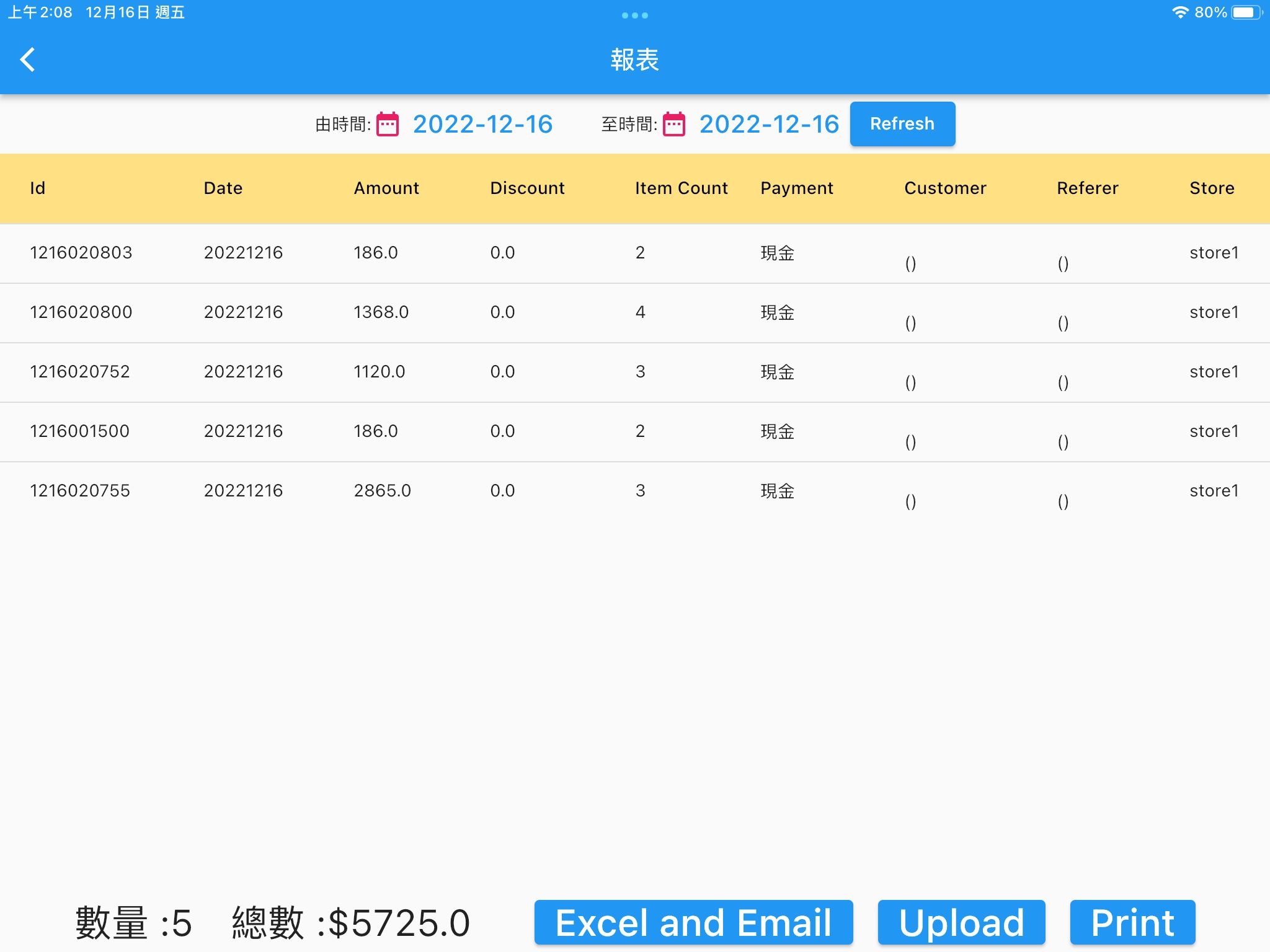Tap customer () in order 1216020752 row
The image size is (1270, 952).
tap(910, 383)
